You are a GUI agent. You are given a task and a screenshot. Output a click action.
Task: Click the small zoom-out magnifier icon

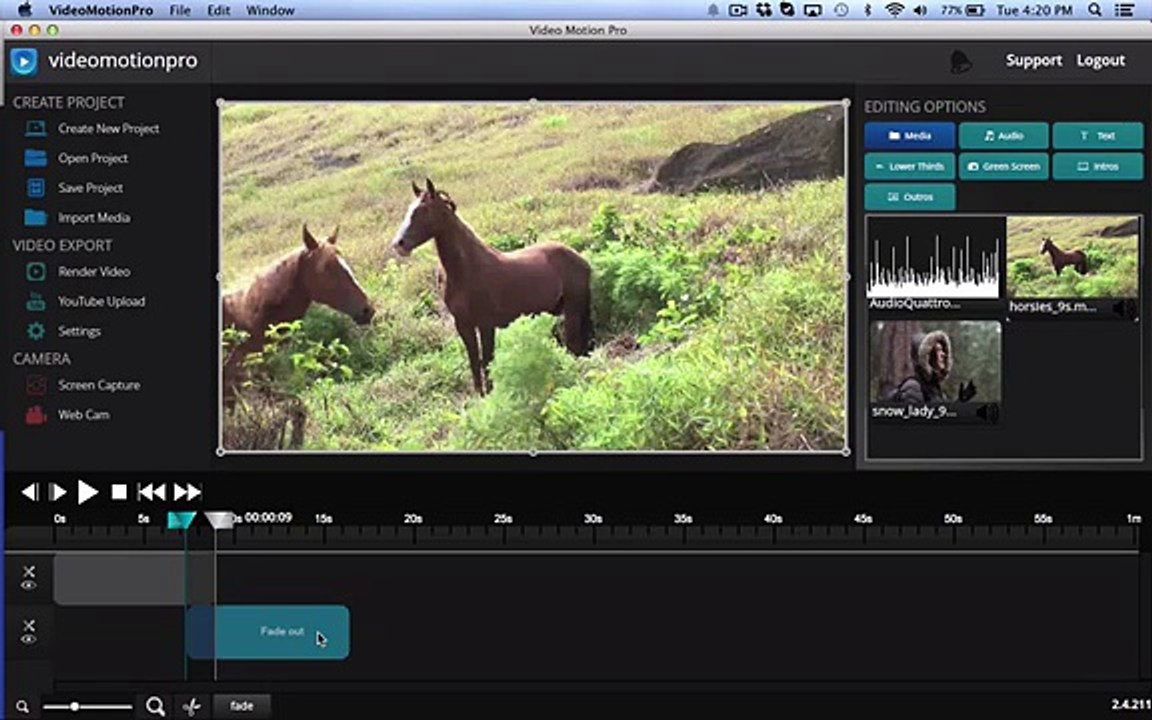23,708
